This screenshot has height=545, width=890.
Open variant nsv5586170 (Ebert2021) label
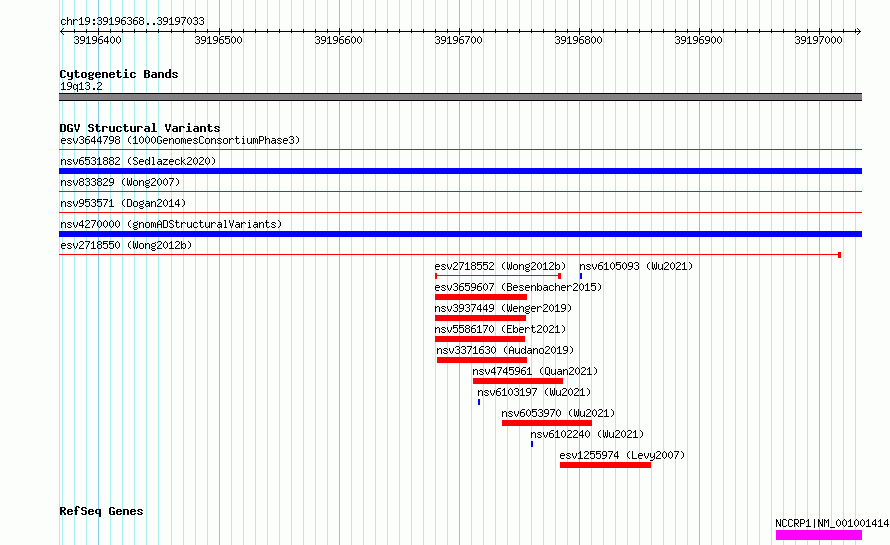click(500, 329)
